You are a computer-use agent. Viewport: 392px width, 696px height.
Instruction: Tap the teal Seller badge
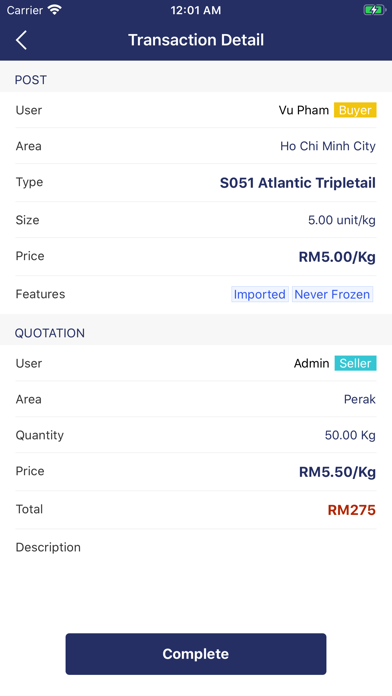click(356, 363)
